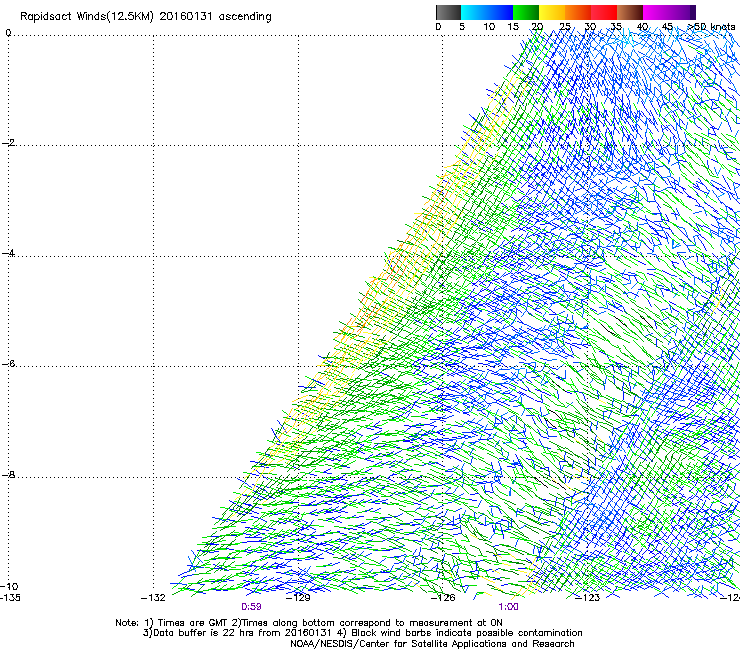Click the '25' legend scale number

click(x=564, y=27)
